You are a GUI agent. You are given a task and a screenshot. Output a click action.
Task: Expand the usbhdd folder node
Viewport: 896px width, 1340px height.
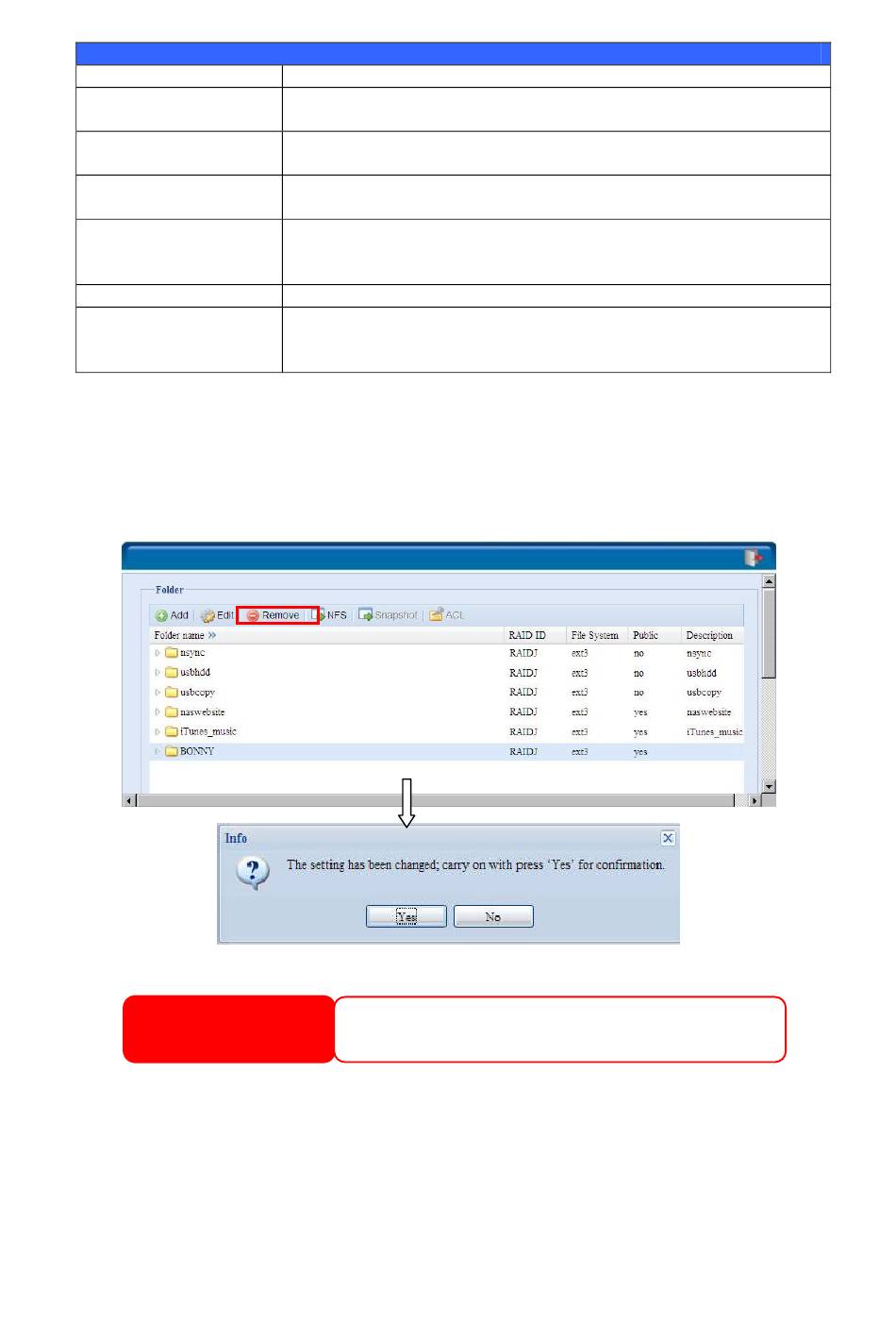click(x=158, y=673)
